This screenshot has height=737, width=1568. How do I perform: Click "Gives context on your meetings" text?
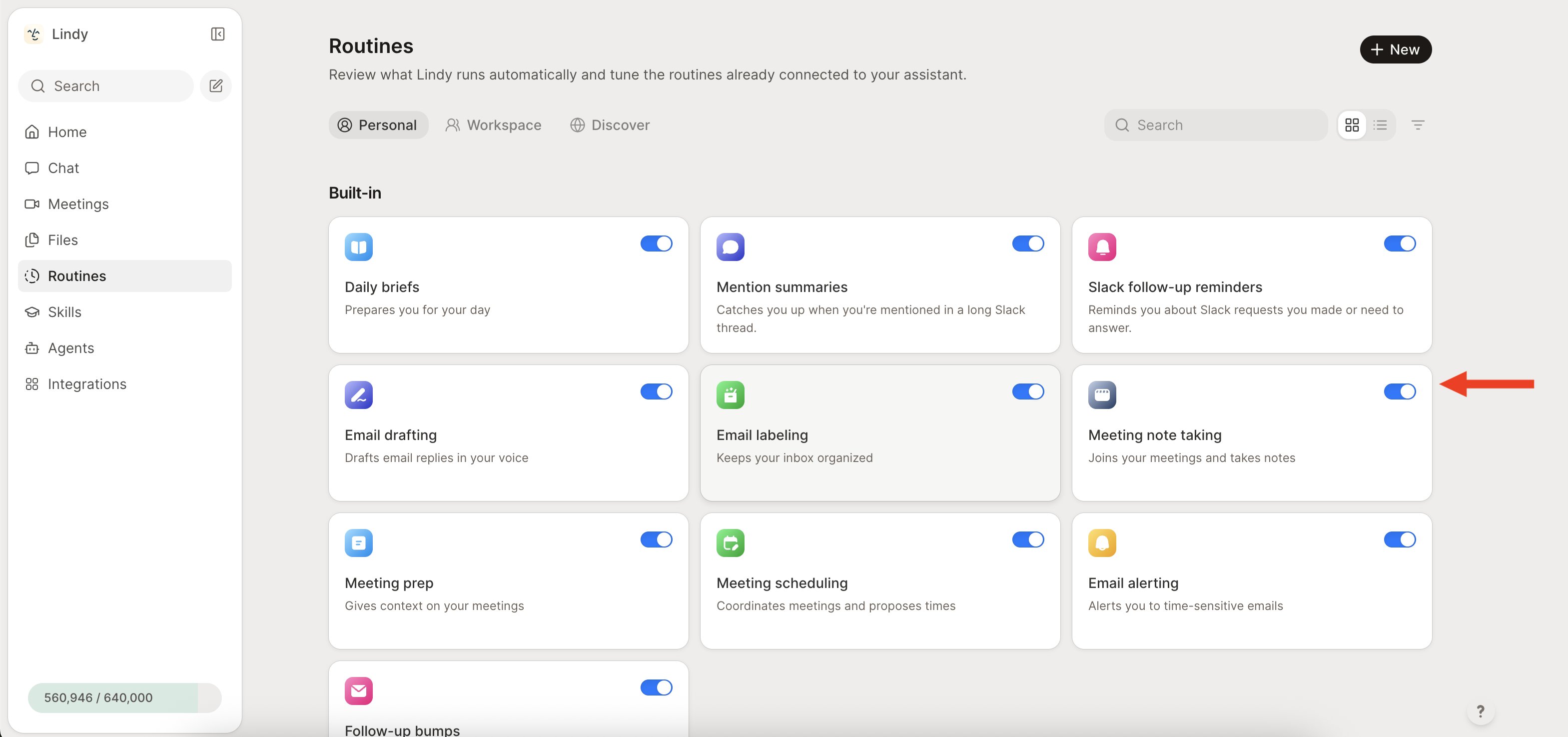pyautogui.click(x=434, y=605)
